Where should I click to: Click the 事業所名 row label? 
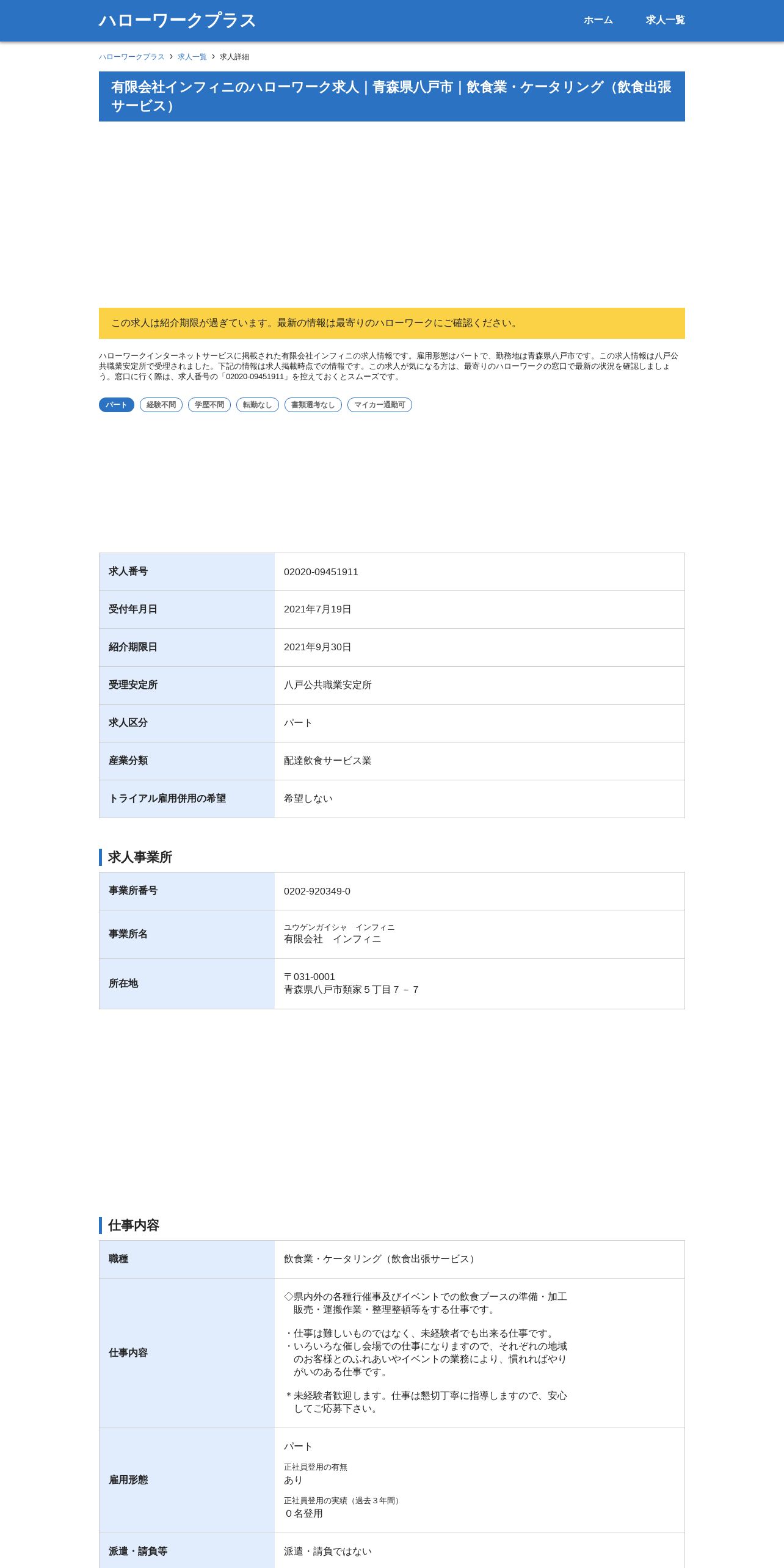coord(128,934)
